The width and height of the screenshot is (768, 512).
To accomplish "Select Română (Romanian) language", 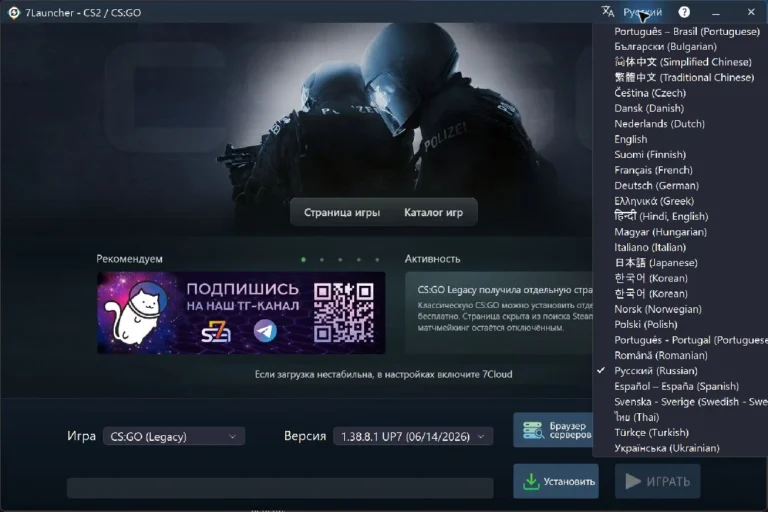I will pos(661,355).
